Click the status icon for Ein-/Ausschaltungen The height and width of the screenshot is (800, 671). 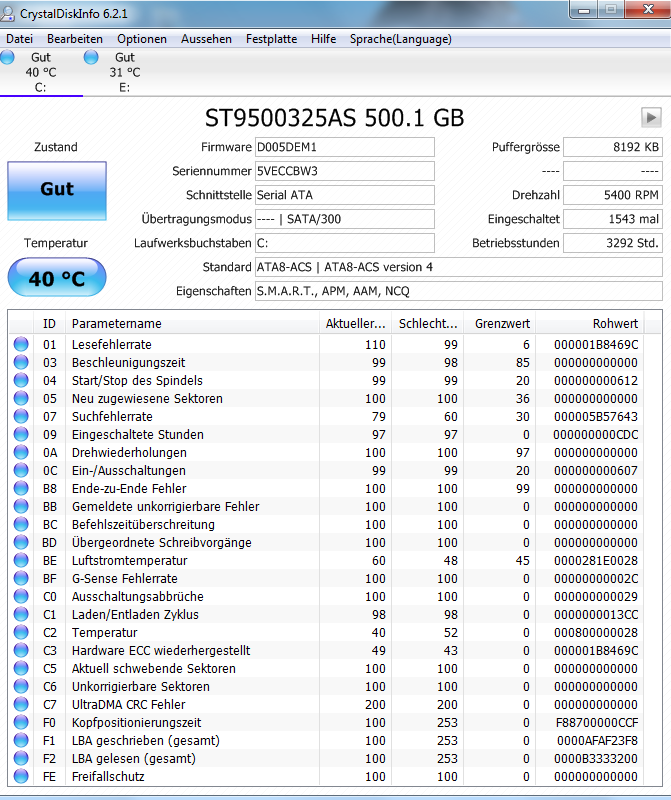pos(21,470)
